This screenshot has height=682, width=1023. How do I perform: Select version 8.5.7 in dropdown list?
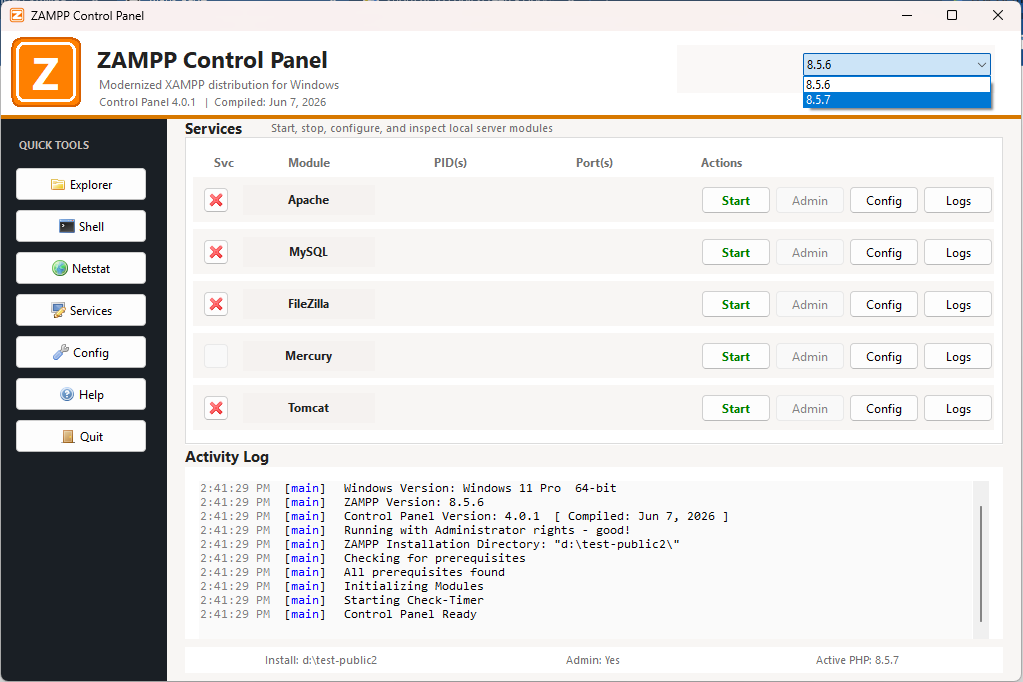coord(896,100)
